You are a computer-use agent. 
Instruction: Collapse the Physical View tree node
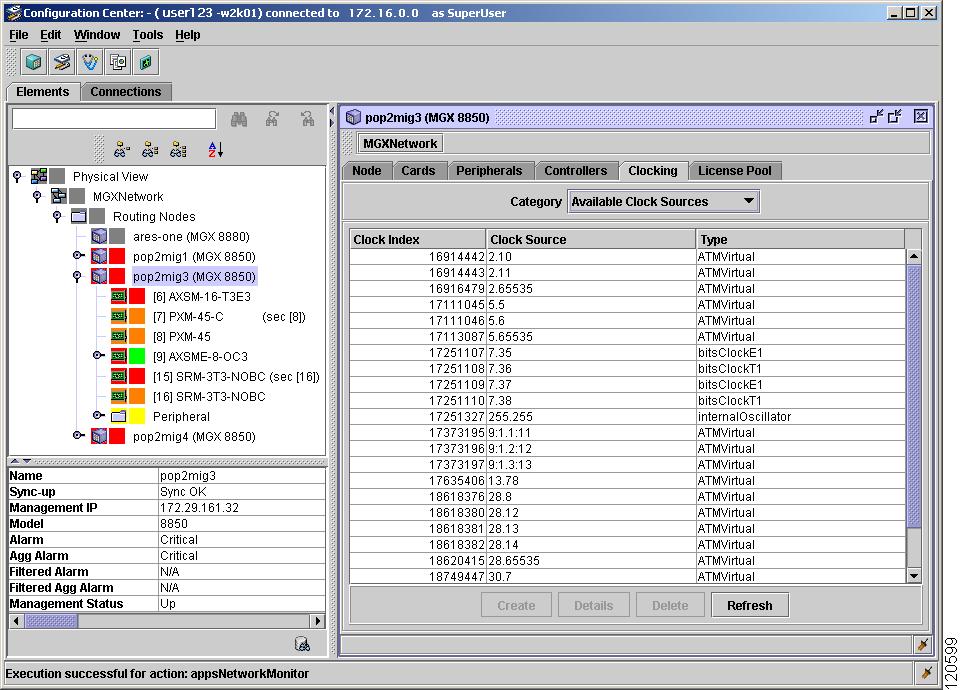coord(17,177)
